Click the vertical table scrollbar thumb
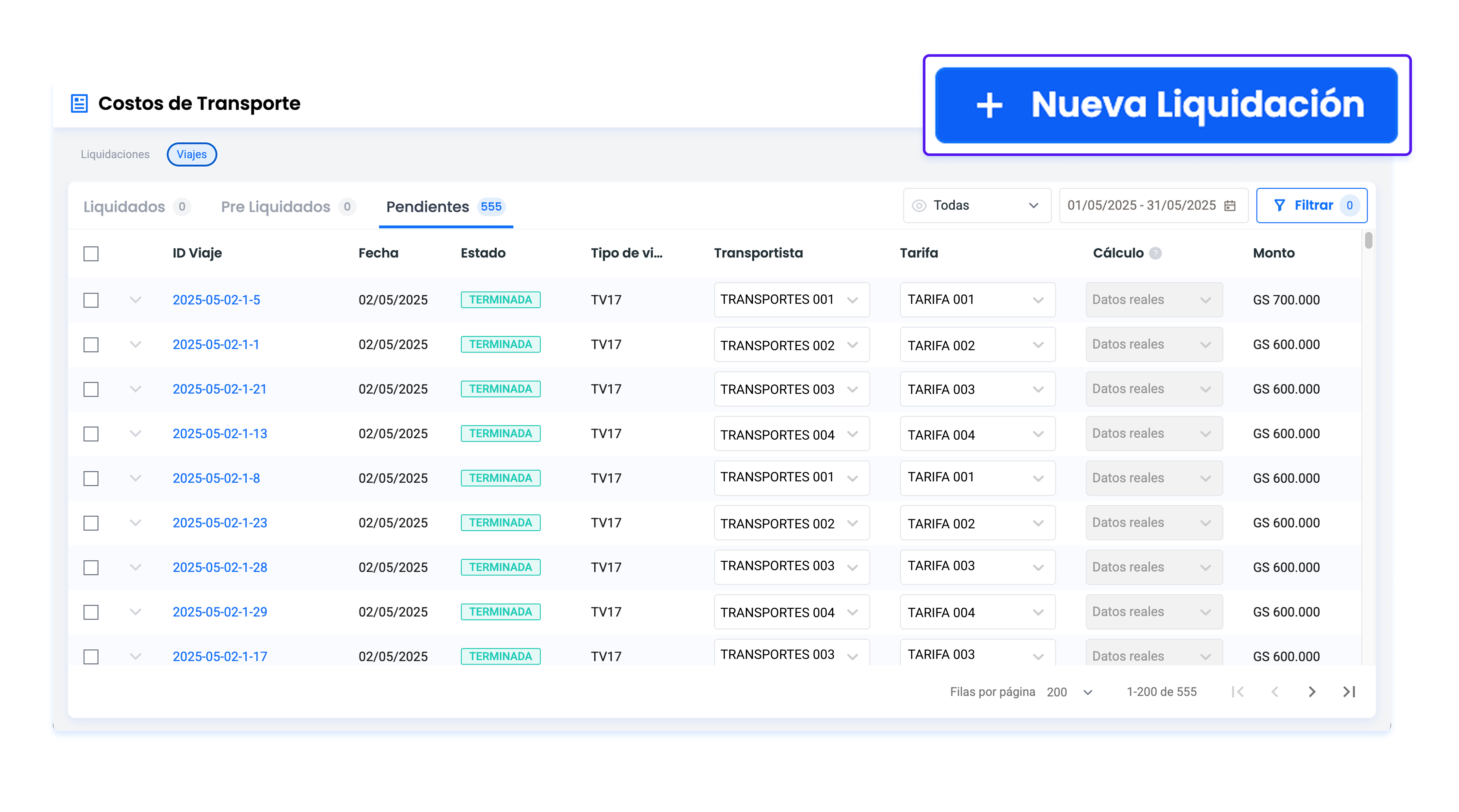 click(1368, 241)
